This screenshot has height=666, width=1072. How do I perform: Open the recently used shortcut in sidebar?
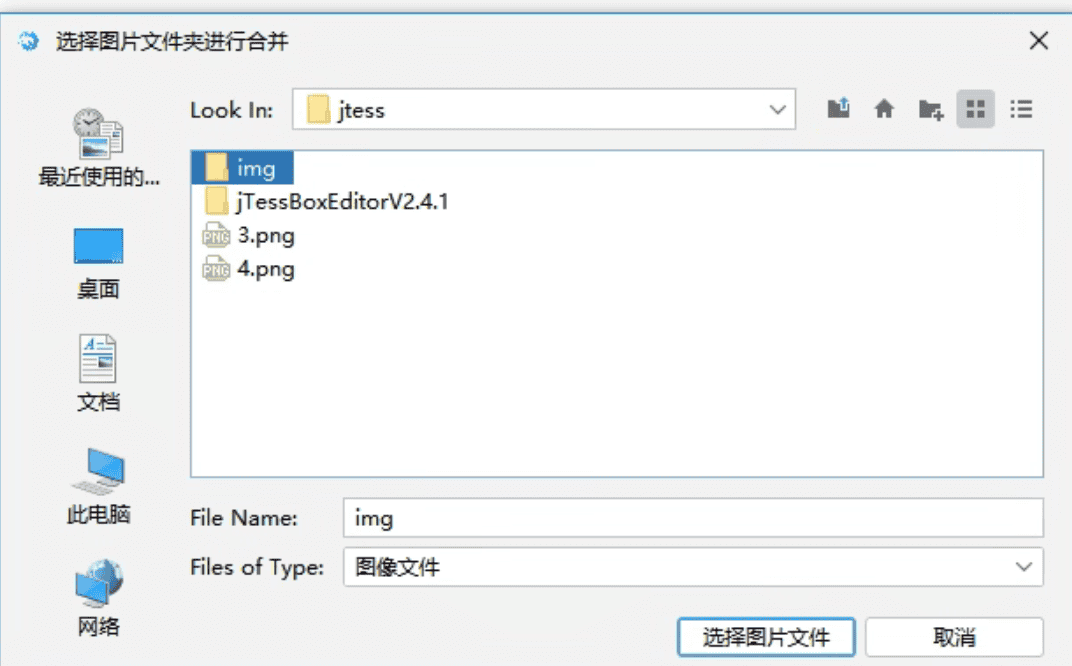[98, 148]
